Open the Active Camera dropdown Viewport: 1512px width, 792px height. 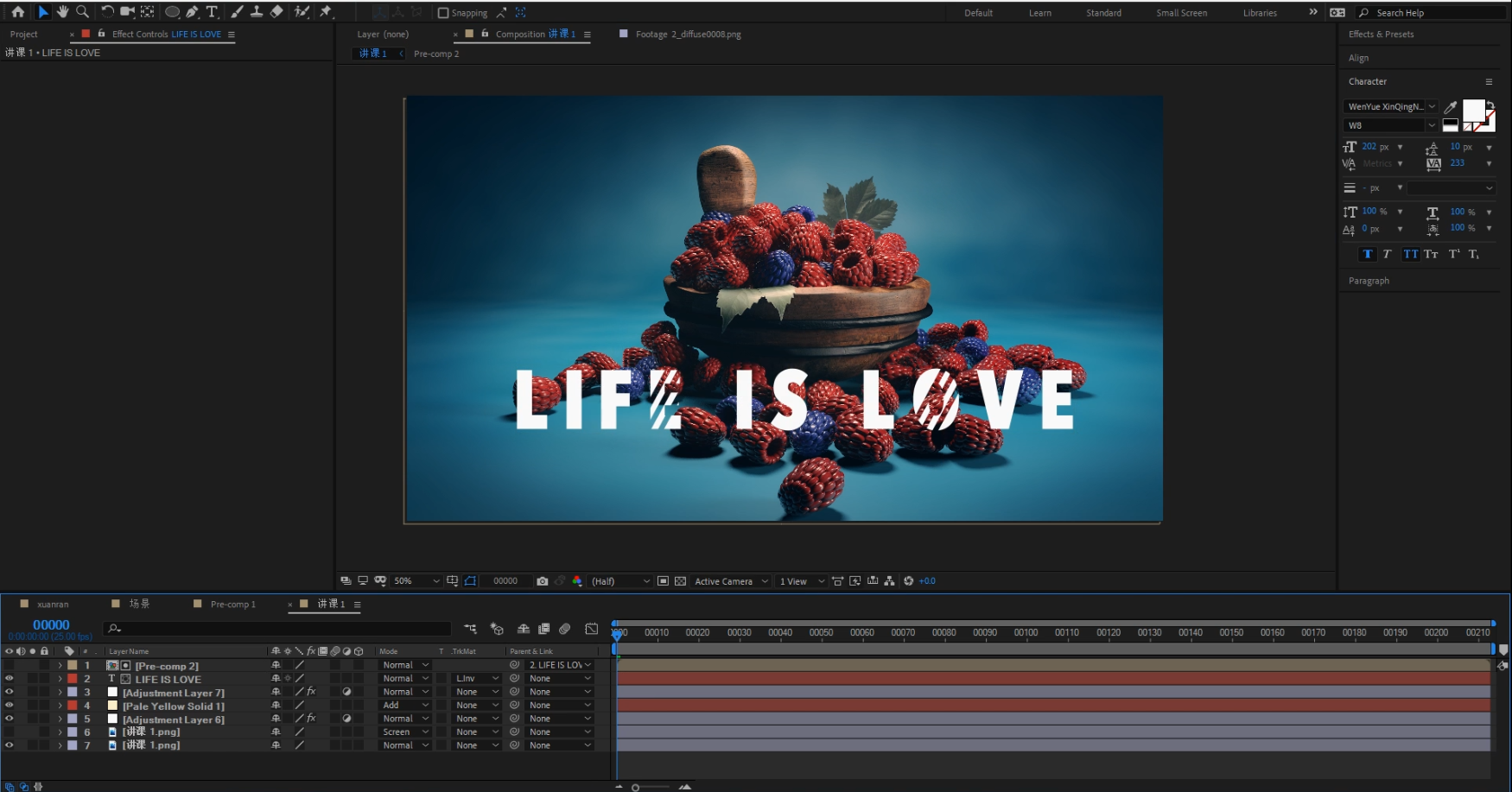tap(730, 581)
